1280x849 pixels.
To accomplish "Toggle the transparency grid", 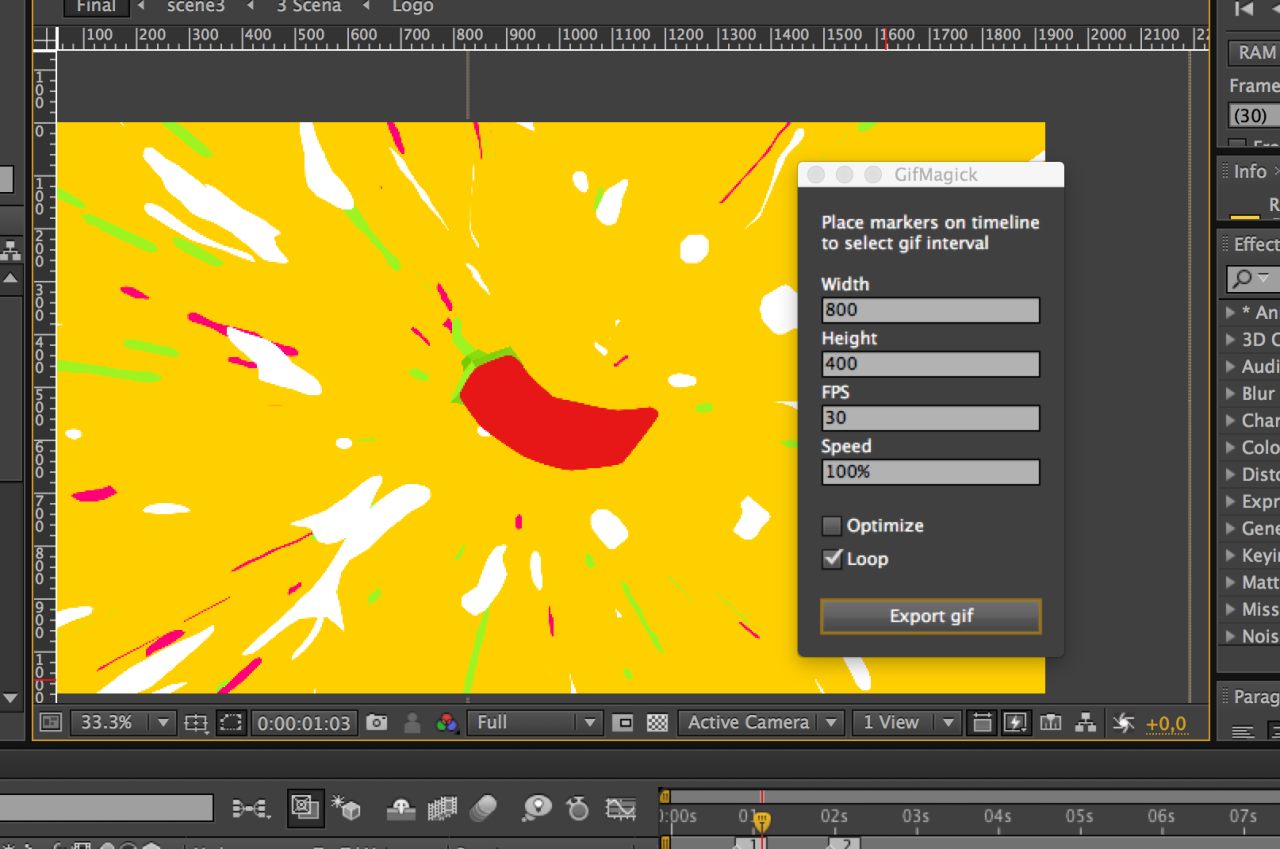I will (x=657, y=722).
